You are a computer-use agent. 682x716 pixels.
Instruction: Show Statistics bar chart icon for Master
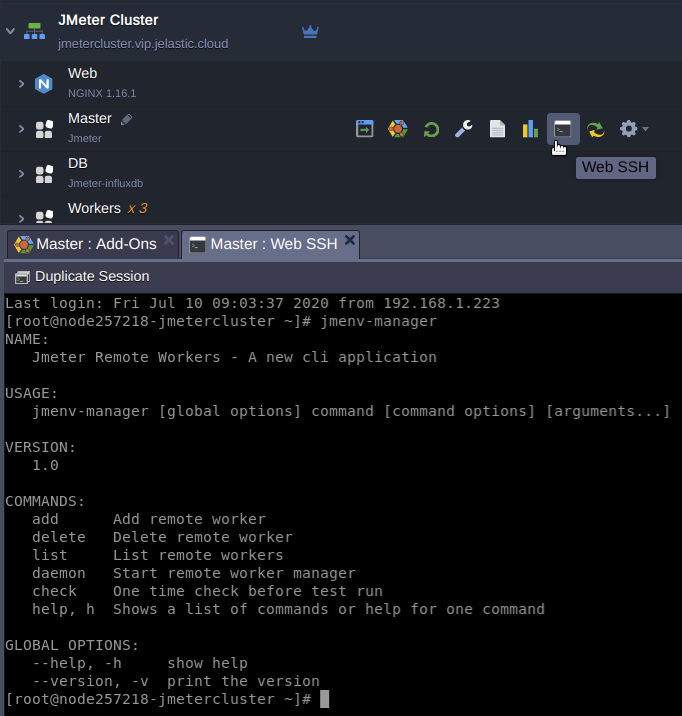point(530,129)
